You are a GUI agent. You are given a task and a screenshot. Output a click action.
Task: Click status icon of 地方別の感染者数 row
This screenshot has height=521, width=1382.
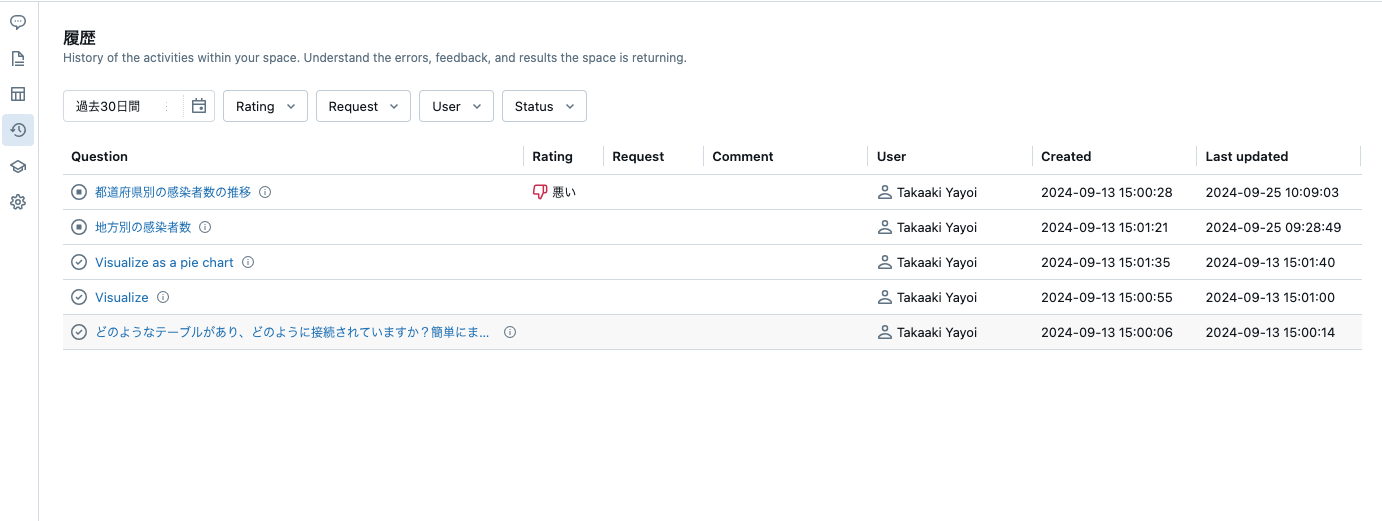coord(79,227)
